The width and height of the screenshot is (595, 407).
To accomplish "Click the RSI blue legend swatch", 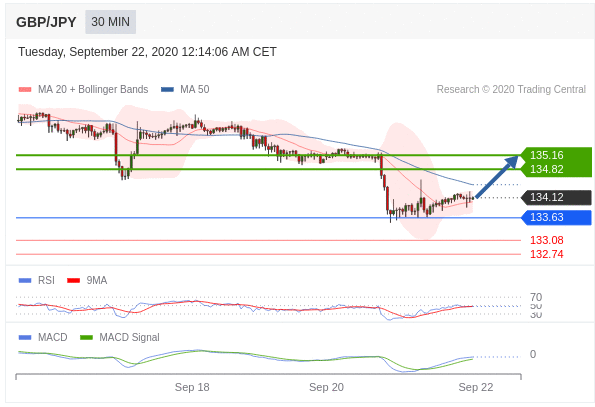I will 25,280.
